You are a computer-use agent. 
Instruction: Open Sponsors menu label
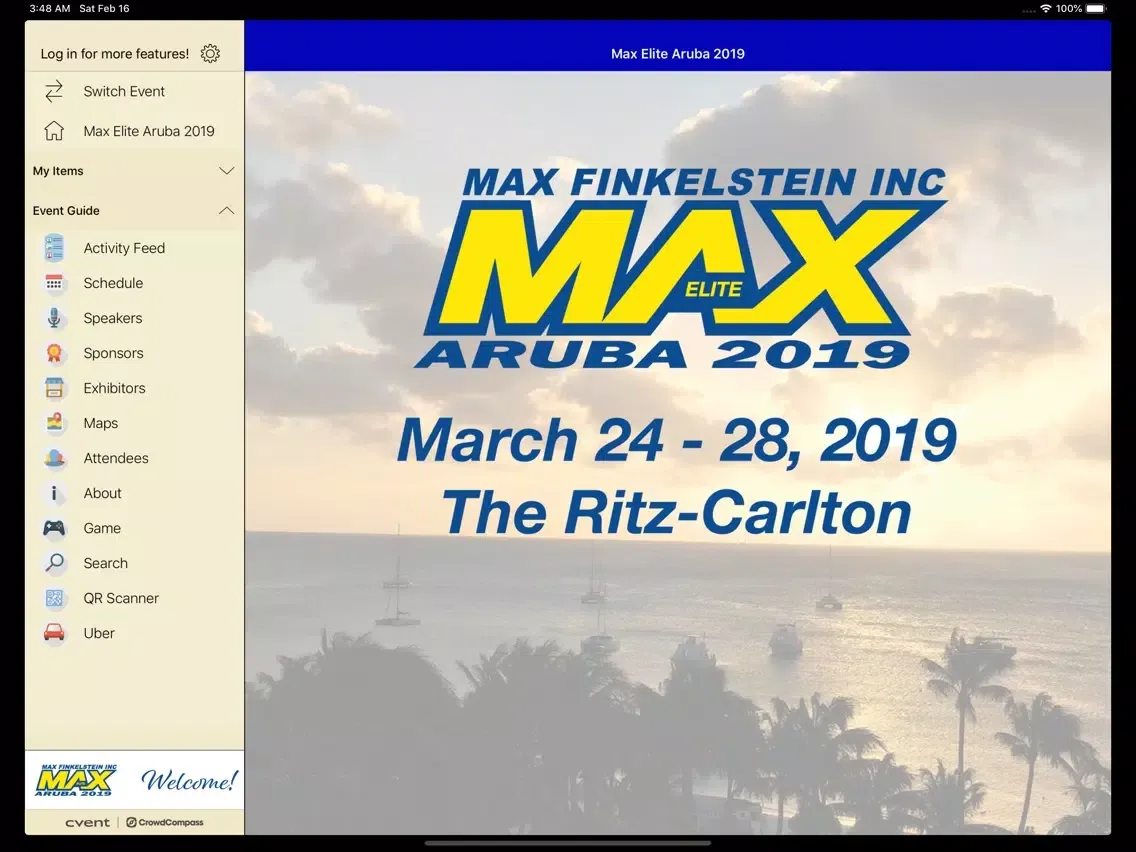pos(113,353)
